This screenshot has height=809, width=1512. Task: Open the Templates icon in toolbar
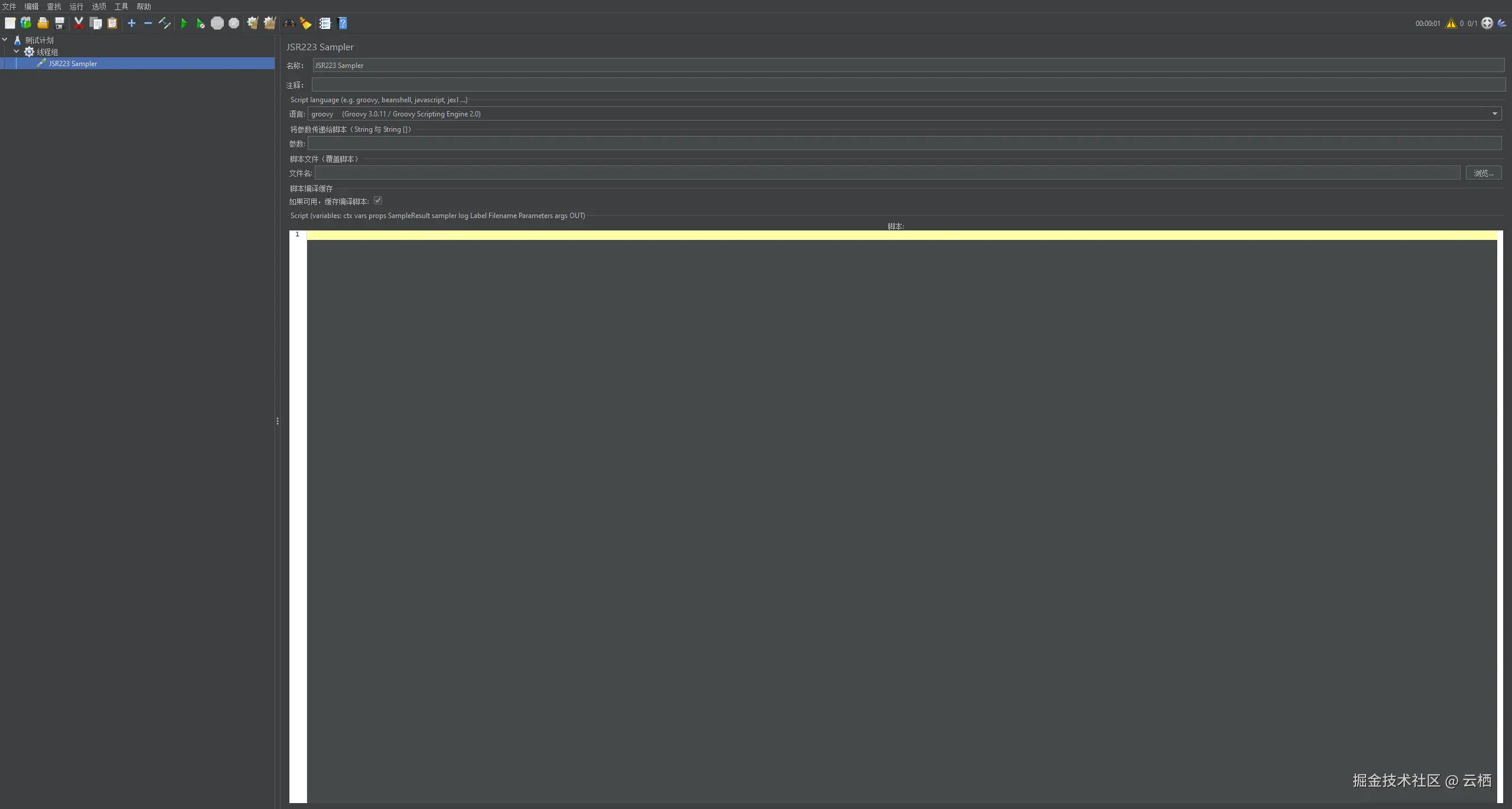click(26, 24)
